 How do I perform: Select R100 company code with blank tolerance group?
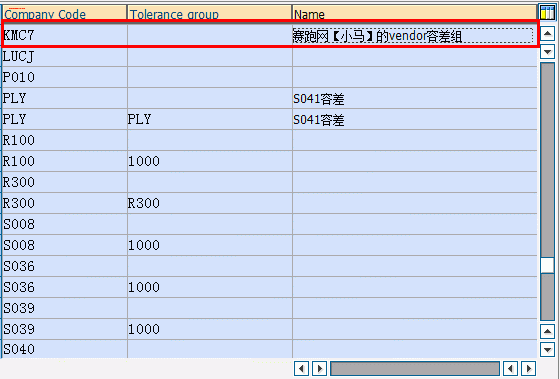[64, 140]
